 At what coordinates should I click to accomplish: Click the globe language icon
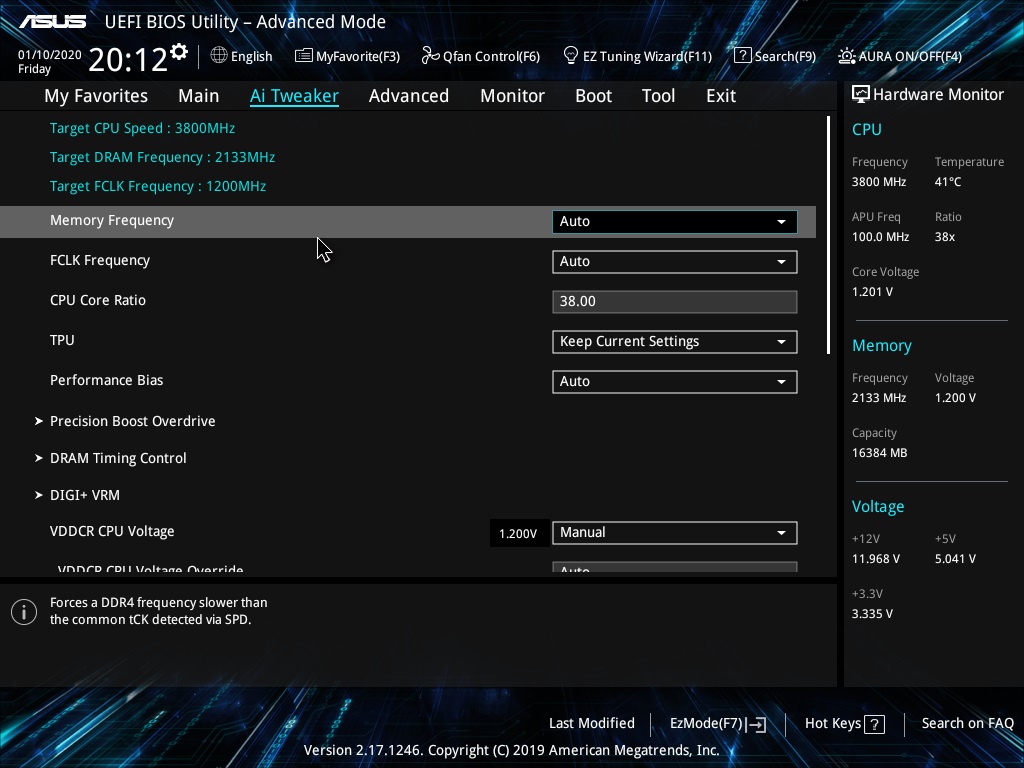click(x=219, y=56)
